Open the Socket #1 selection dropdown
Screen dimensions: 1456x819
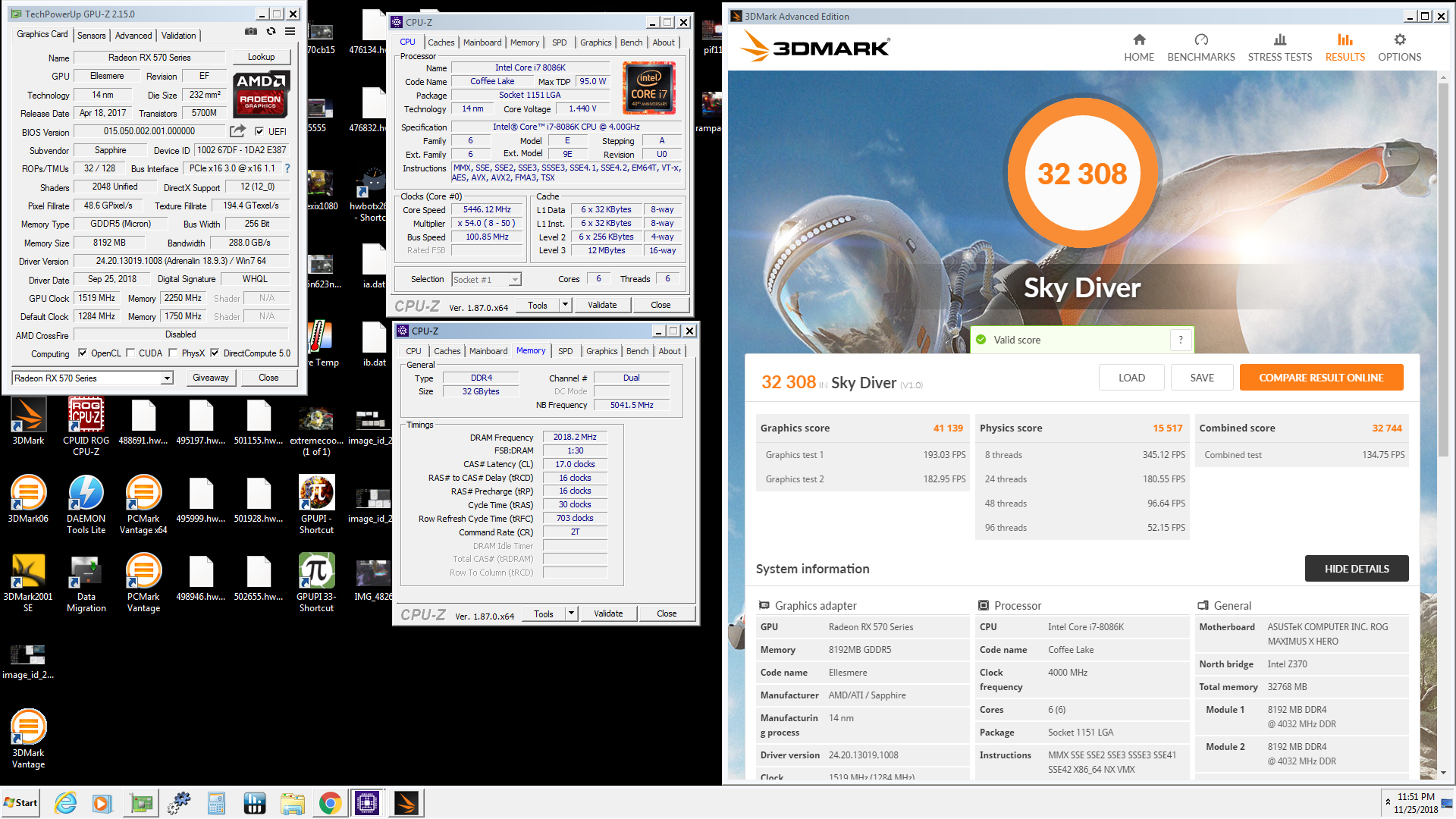(x=486, y=279)
